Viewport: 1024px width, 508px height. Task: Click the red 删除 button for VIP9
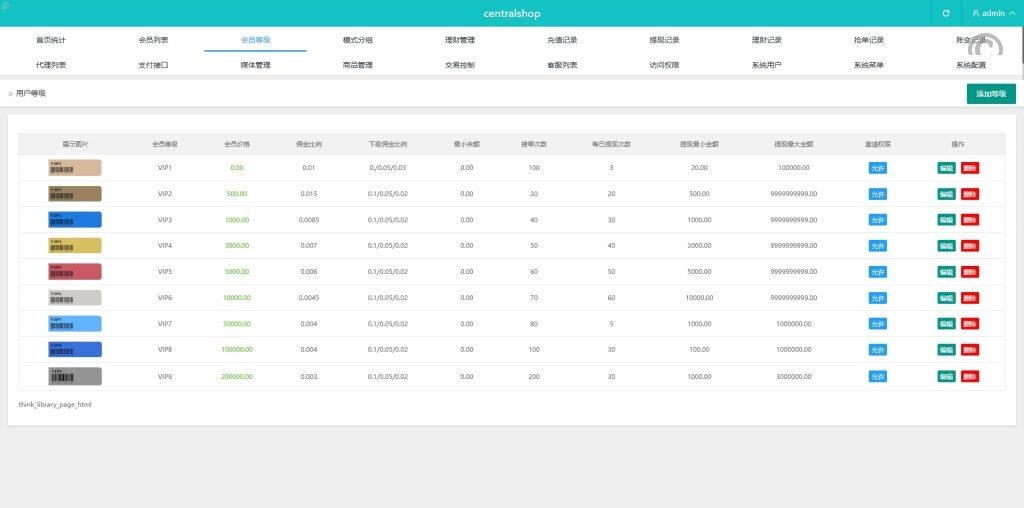click(x=969, y=376)
